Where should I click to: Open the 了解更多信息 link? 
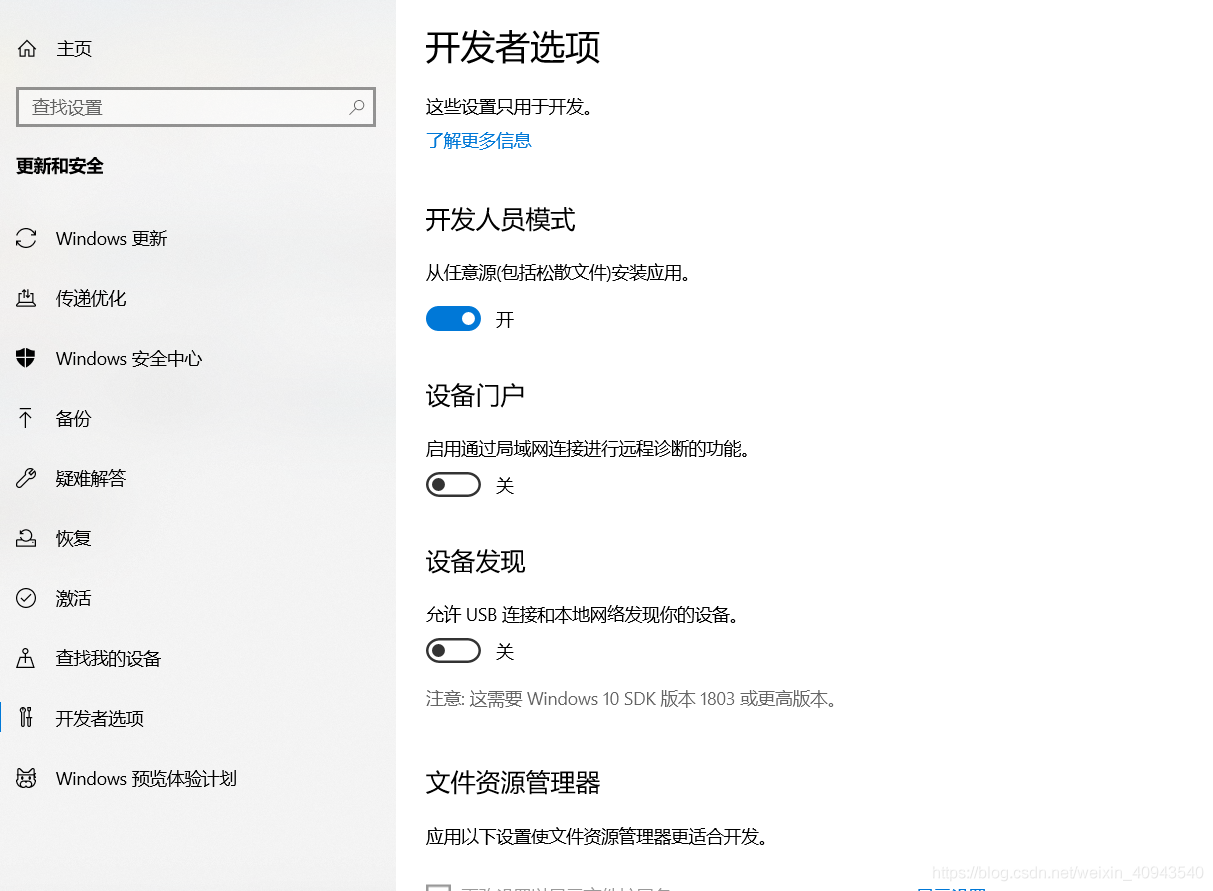[479, 140]
